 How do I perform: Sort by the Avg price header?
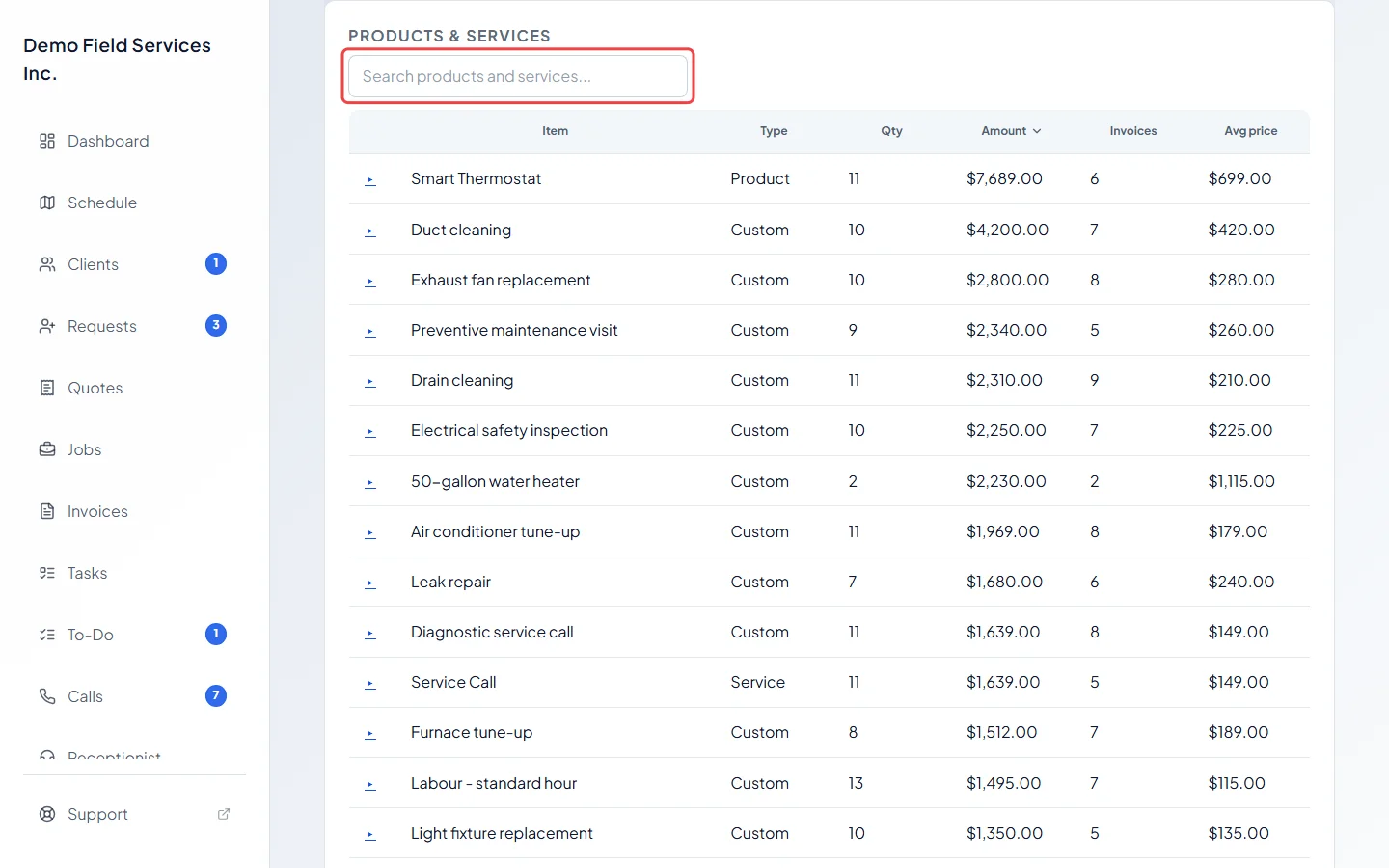pyautogui.click(x=1250, y=131)
